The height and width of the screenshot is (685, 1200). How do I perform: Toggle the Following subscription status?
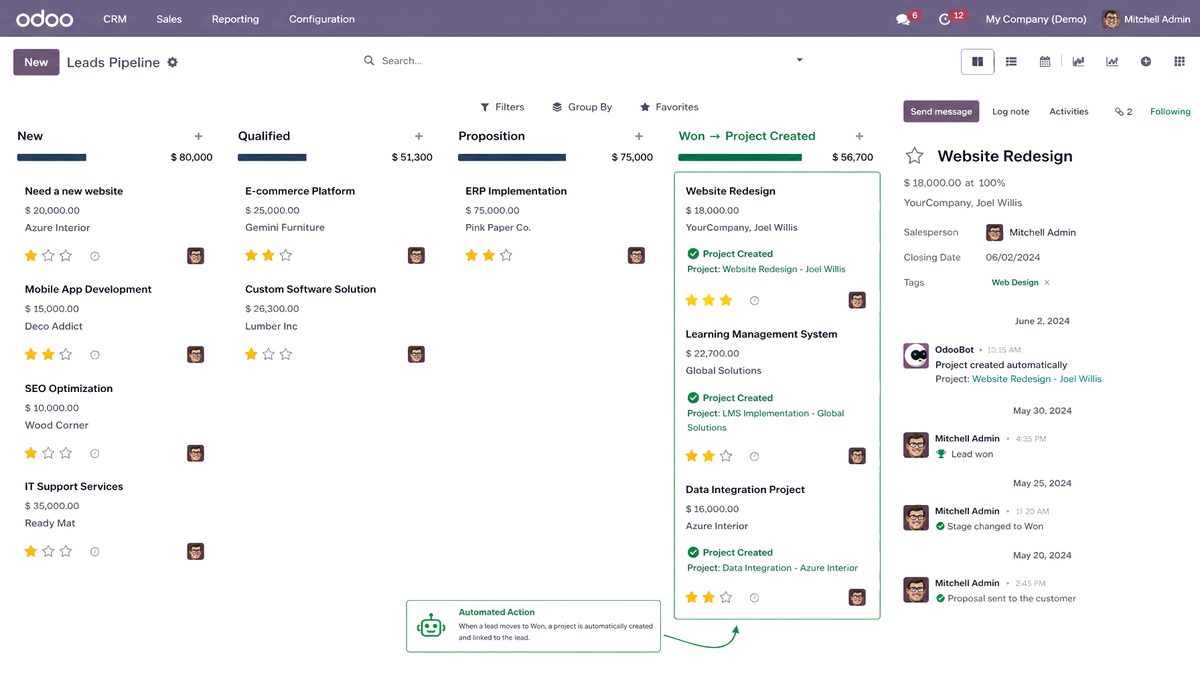click(1170, 112)
